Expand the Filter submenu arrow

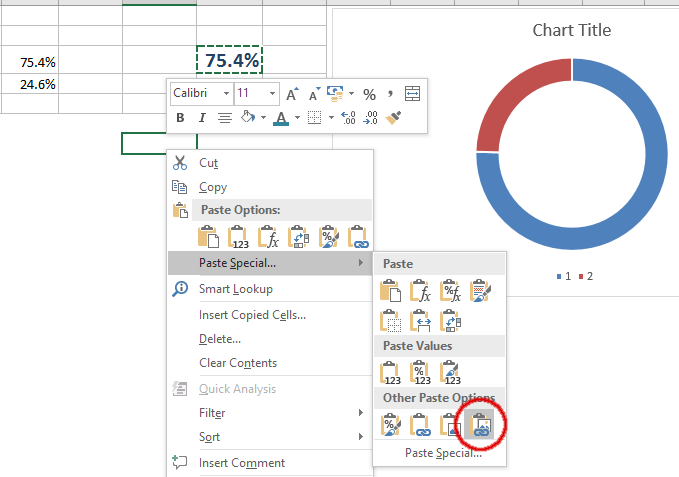pos(360,413)
